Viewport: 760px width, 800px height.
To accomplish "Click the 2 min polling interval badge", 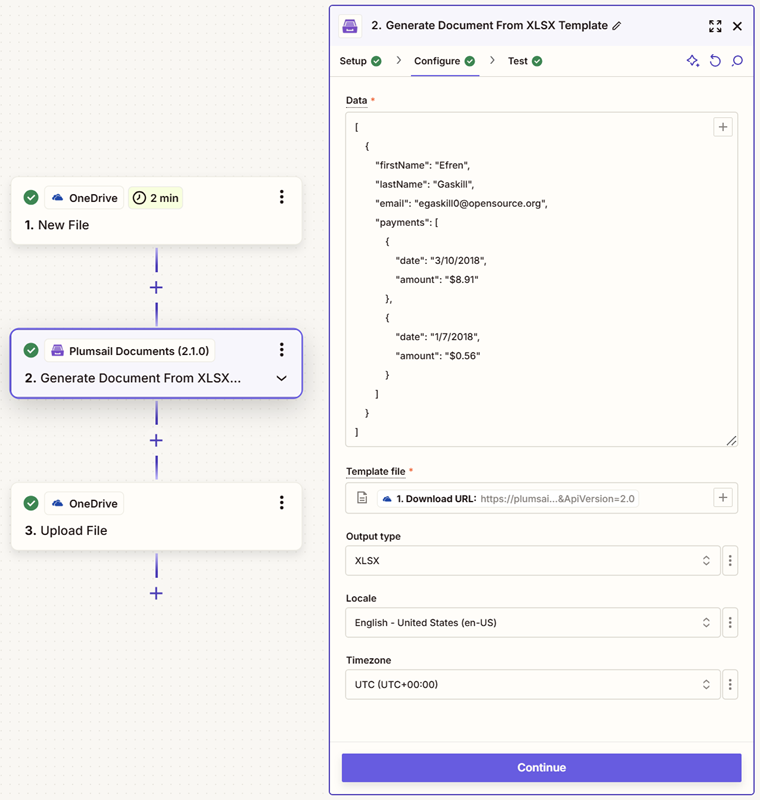I will 156,198.
